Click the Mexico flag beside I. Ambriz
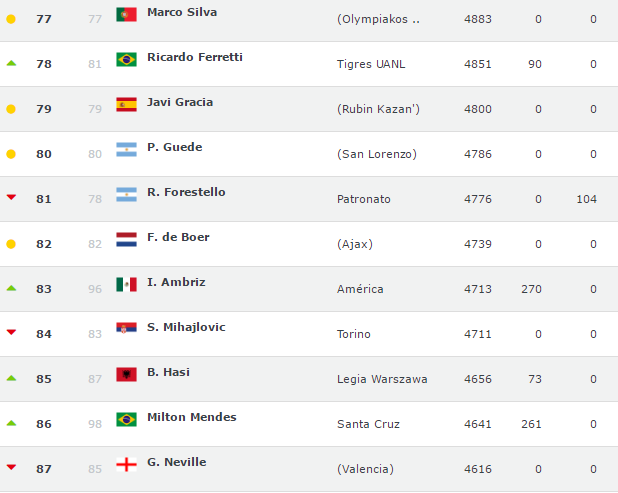This screenshot has width=618, height=493. coord(126,284)
